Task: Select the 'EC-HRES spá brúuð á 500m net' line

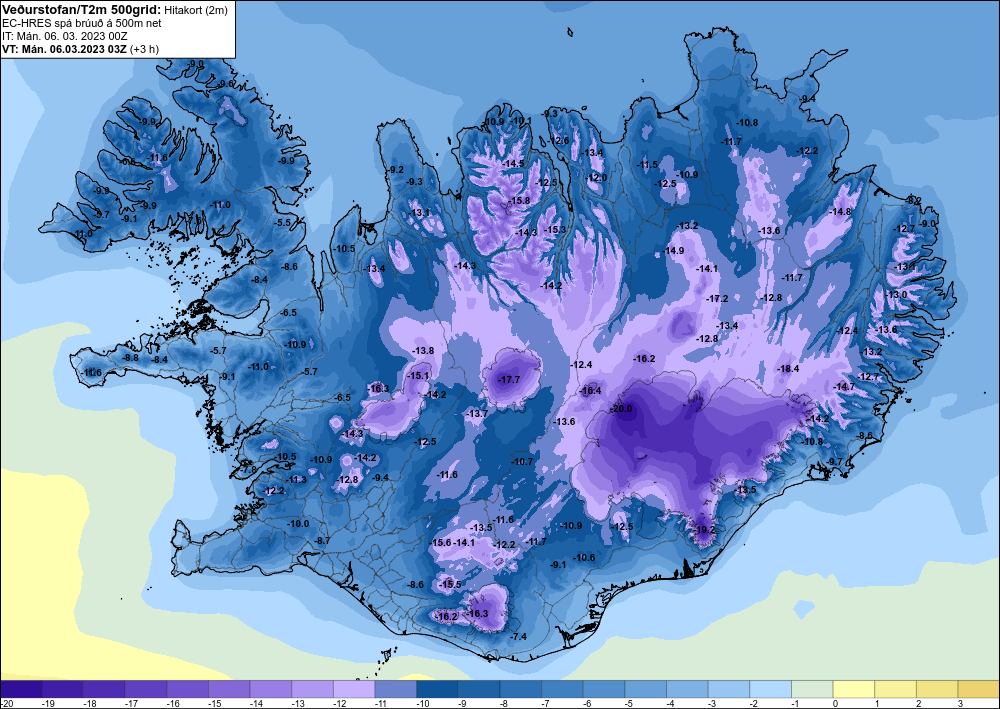Action: pyautogui.click(x=82, y=24)
